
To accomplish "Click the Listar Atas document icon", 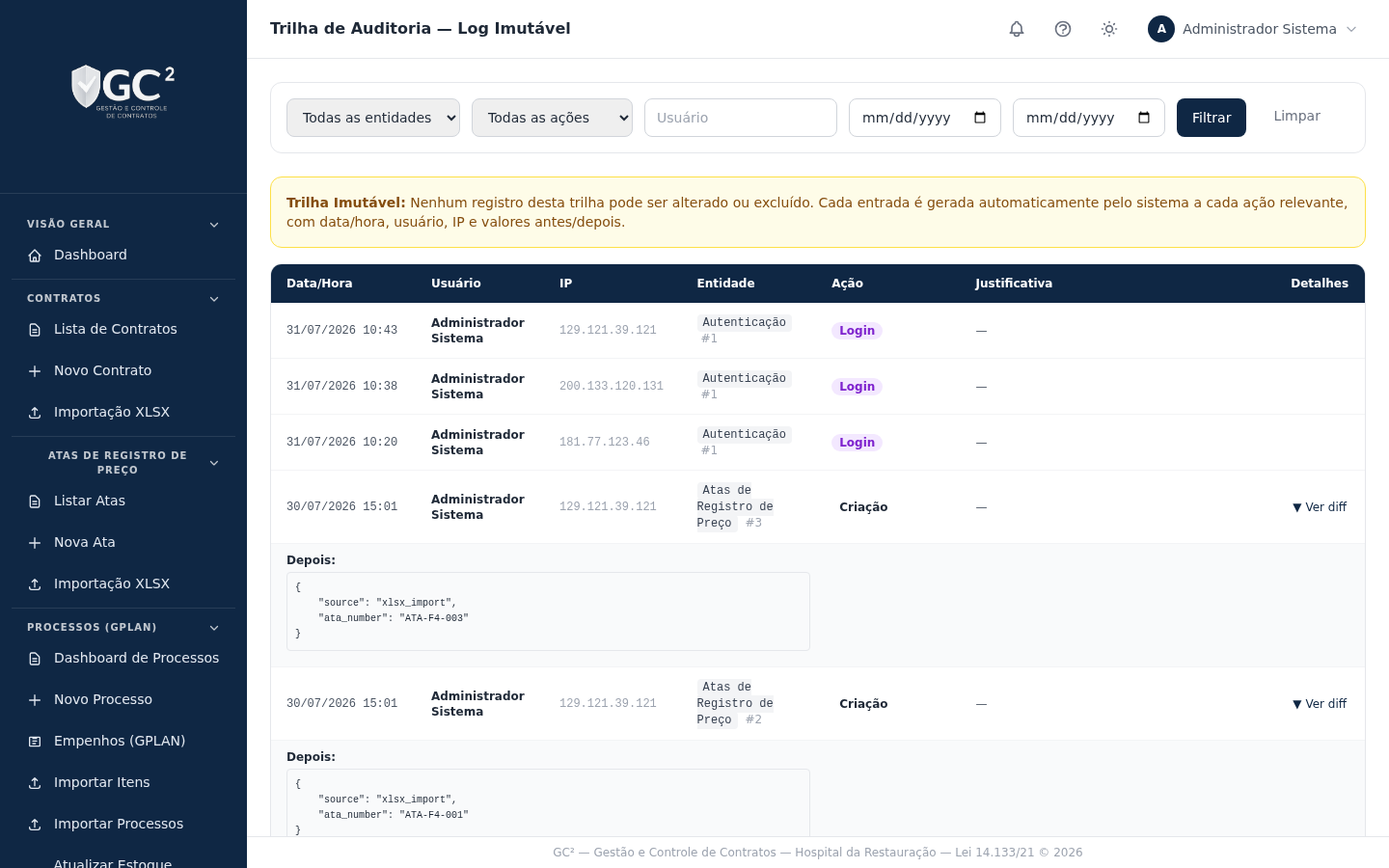I will click(x=35, y=502).
